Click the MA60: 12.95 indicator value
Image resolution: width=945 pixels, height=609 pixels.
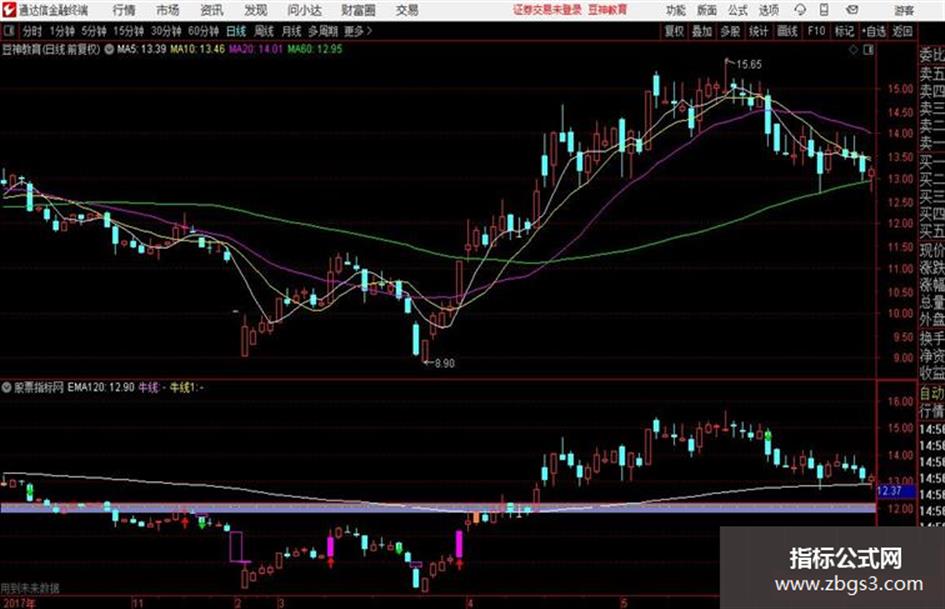point(315,49)
